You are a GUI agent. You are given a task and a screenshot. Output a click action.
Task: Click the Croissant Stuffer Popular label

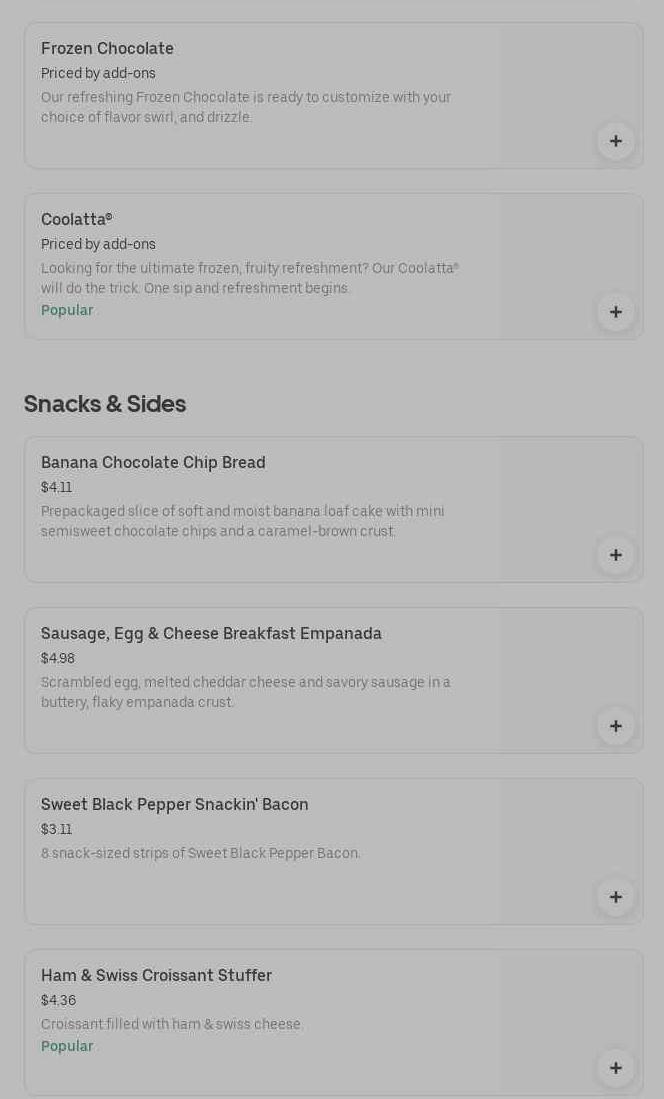tap(67, 1046)
